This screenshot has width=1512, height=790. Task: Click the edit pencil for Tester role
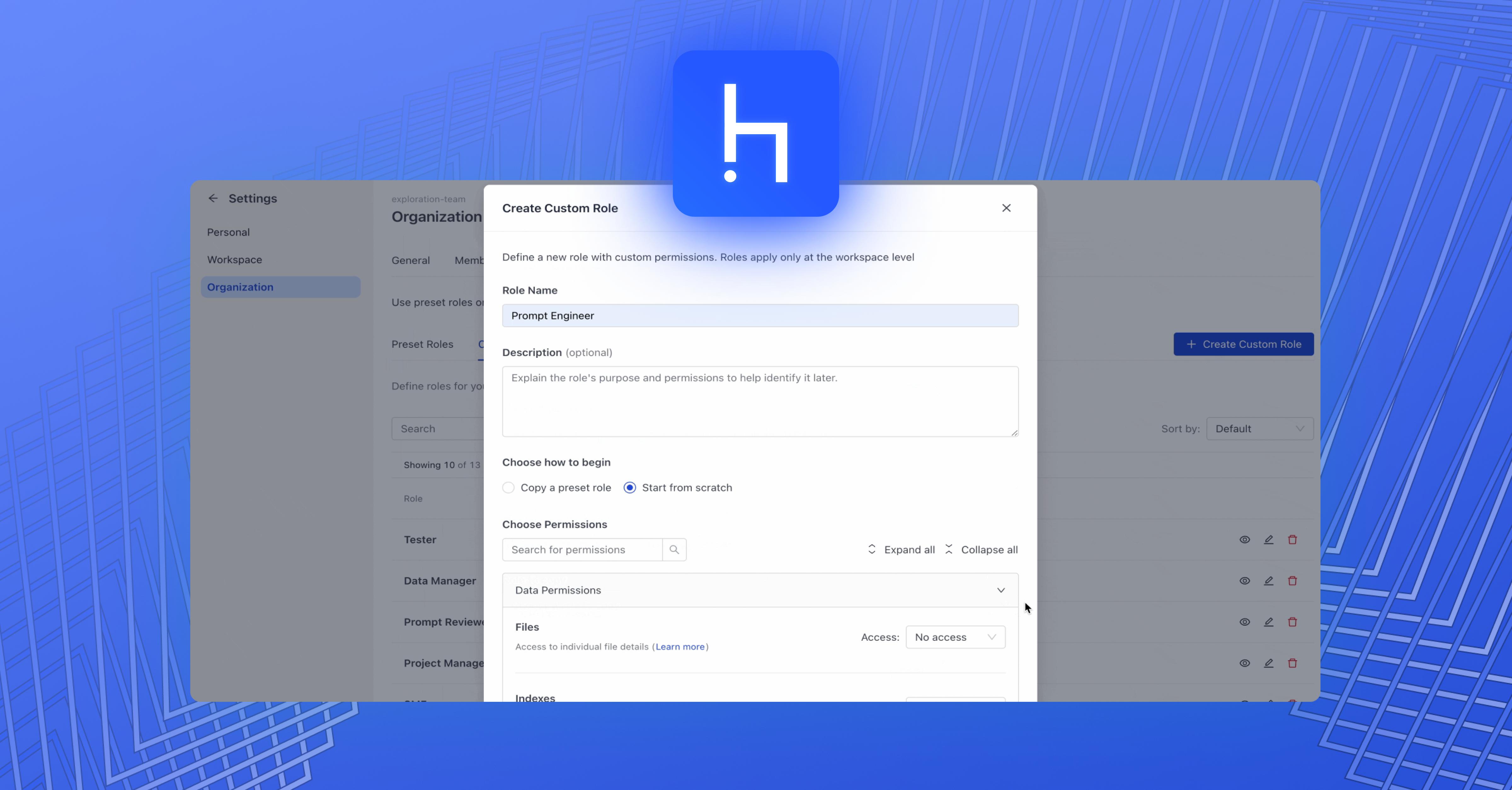(x=1269, y=539)
